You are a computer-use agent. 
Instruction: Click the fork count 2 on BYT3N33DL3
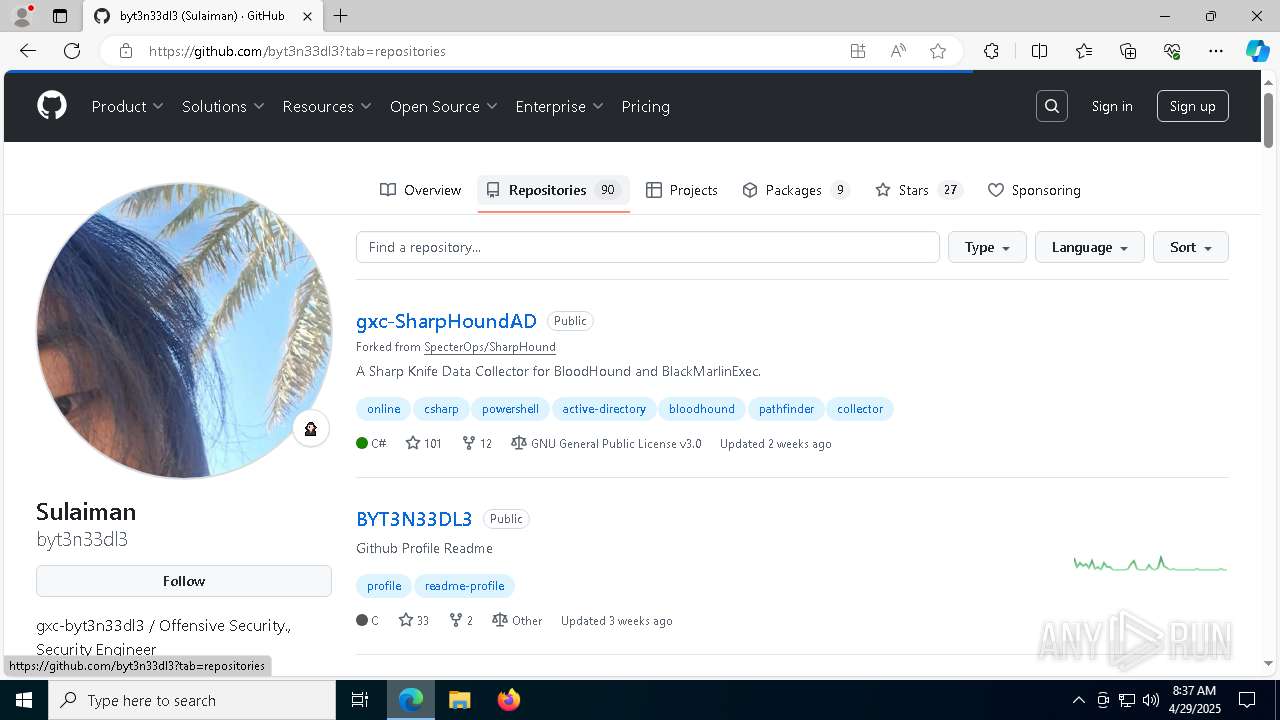click(461, 620)
